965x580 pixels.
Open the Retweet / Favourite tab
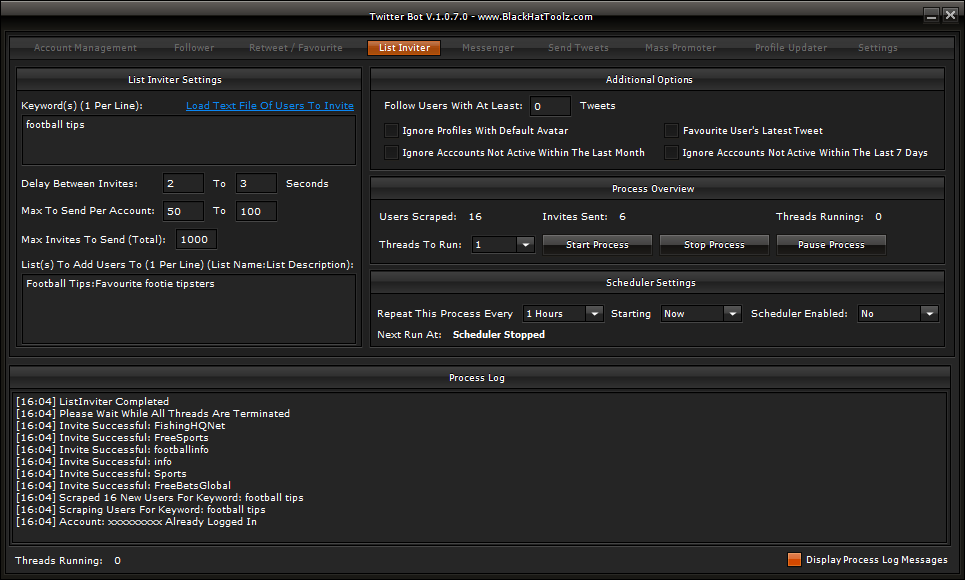(295, 47)
